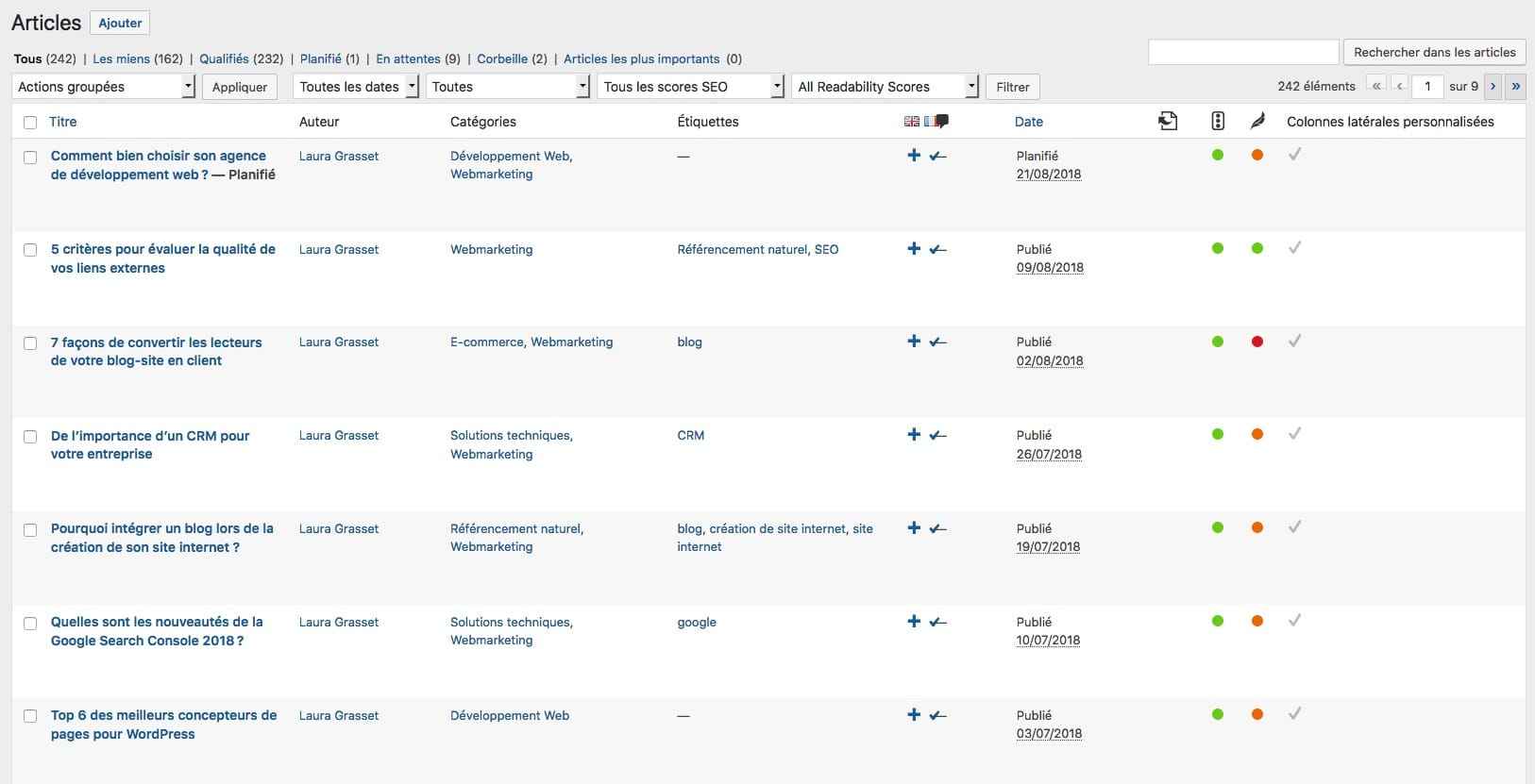Open the 'All Readability Scores' dropdown
This screenshot has height=784, width=1535.
click(x=885, y=87)
